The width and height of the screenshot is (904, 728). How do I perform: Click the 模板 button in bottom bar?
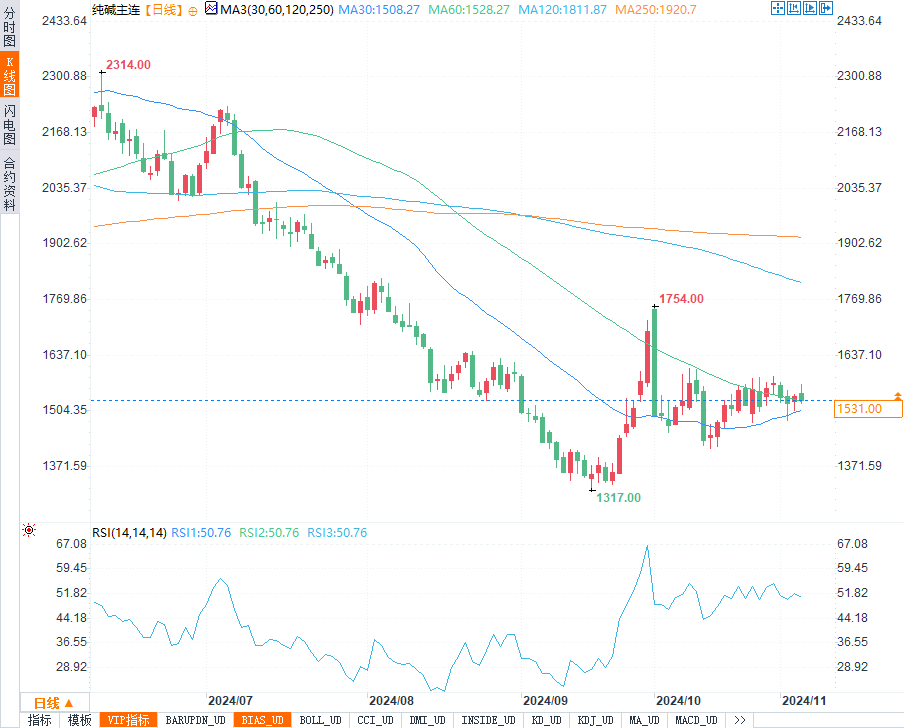(x=79, y=720)
